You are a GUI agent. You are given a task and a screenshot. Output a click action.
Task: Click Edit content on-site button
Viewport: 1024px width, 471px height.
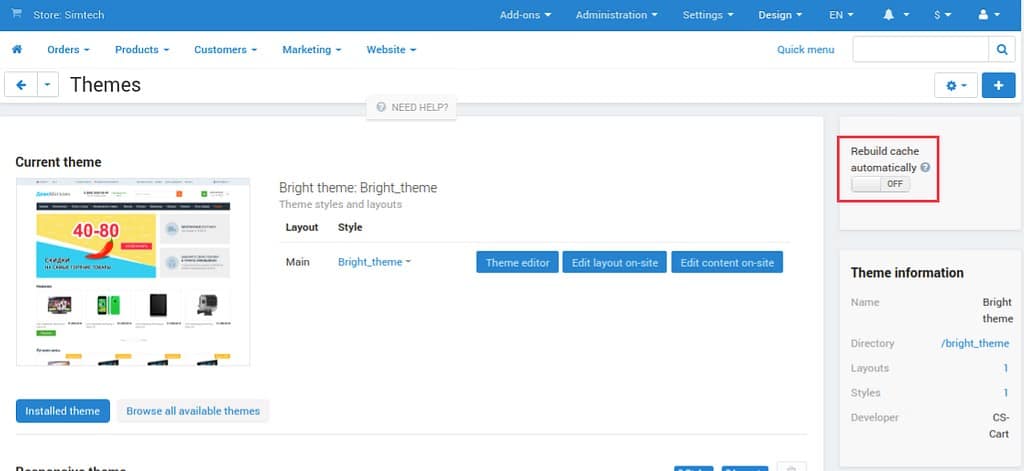(x=727, y=263)
